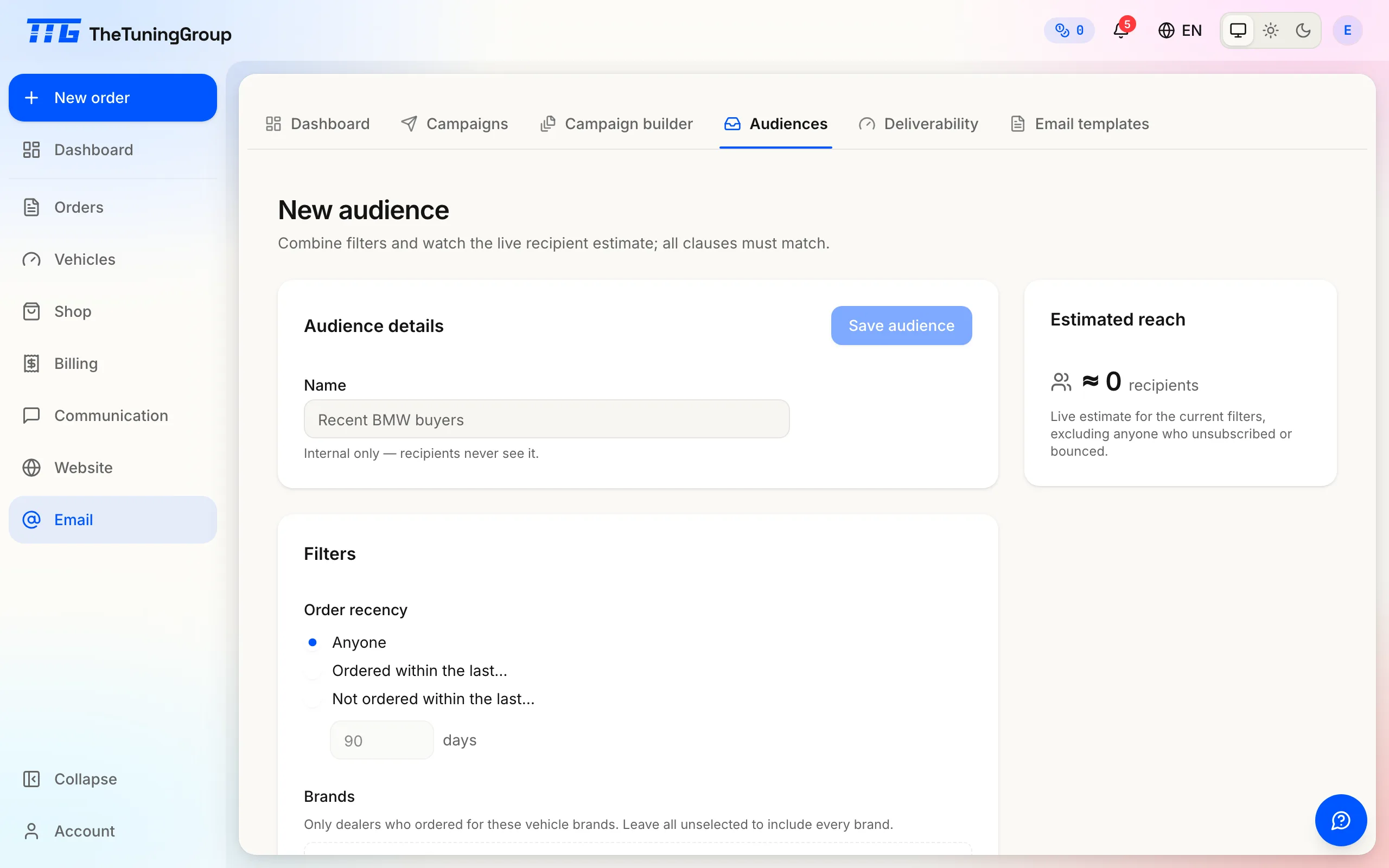
Task: Go to Orders in sidebar
Action: (112, 207)
